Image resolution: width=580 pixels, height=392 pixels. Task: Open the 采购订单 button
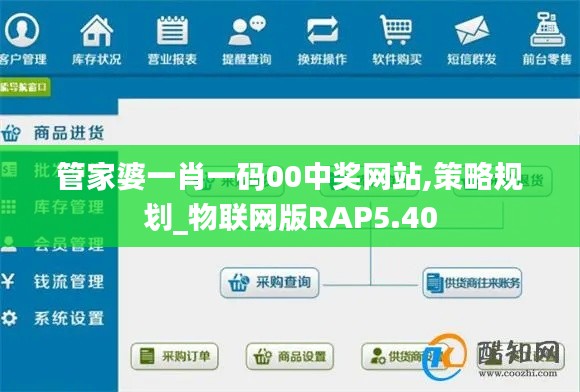[175, 356]
